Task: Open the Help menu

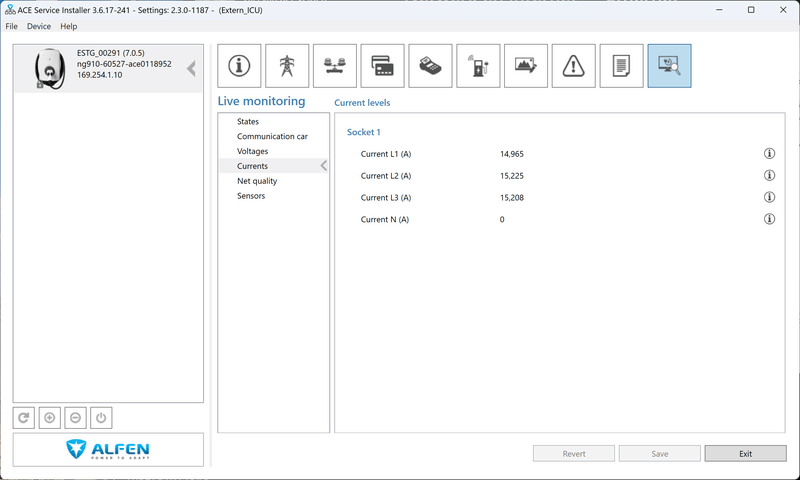Action: point(68,26)
